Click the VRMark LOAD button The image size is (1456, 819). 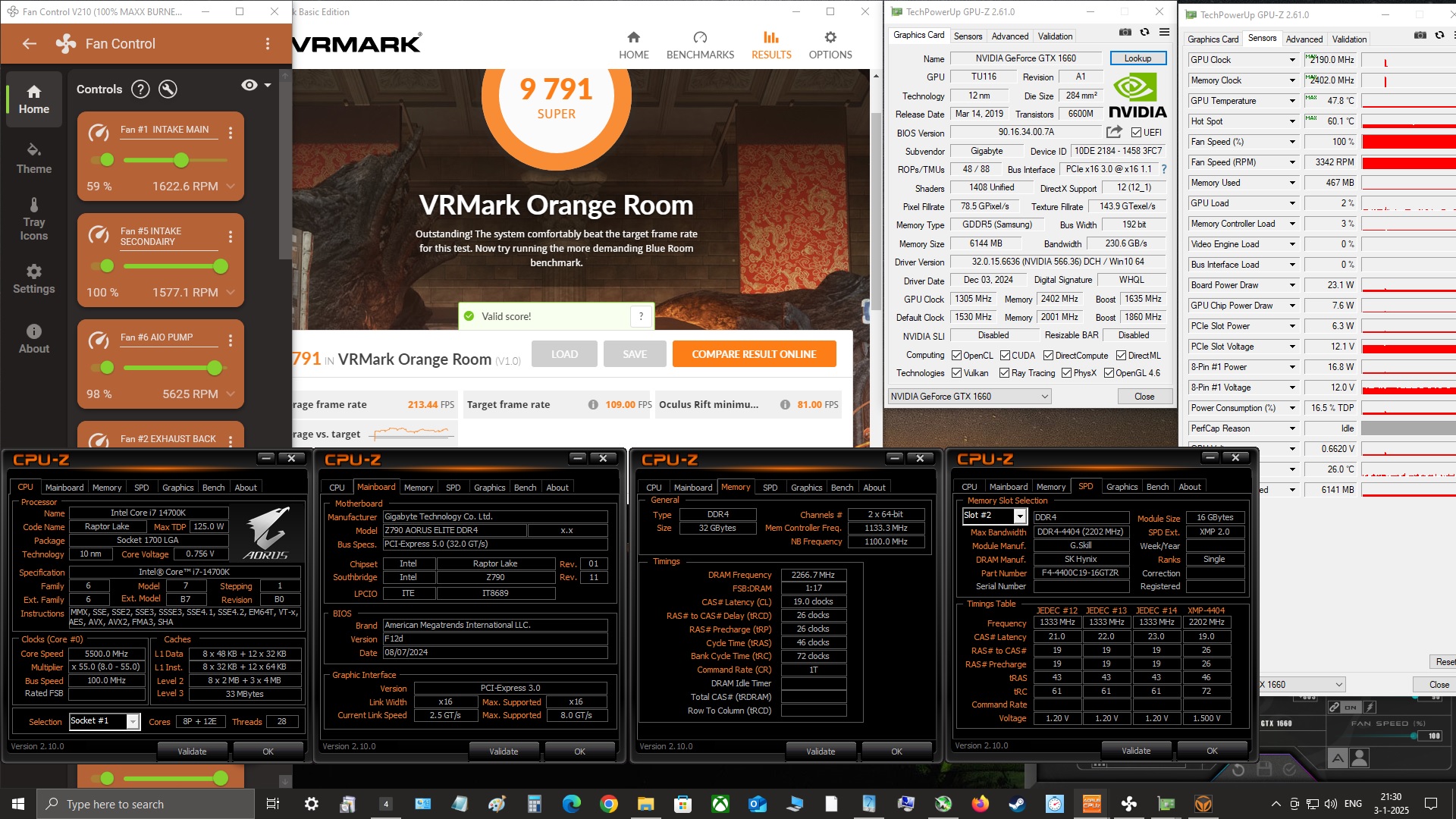[x=564, y=354]
